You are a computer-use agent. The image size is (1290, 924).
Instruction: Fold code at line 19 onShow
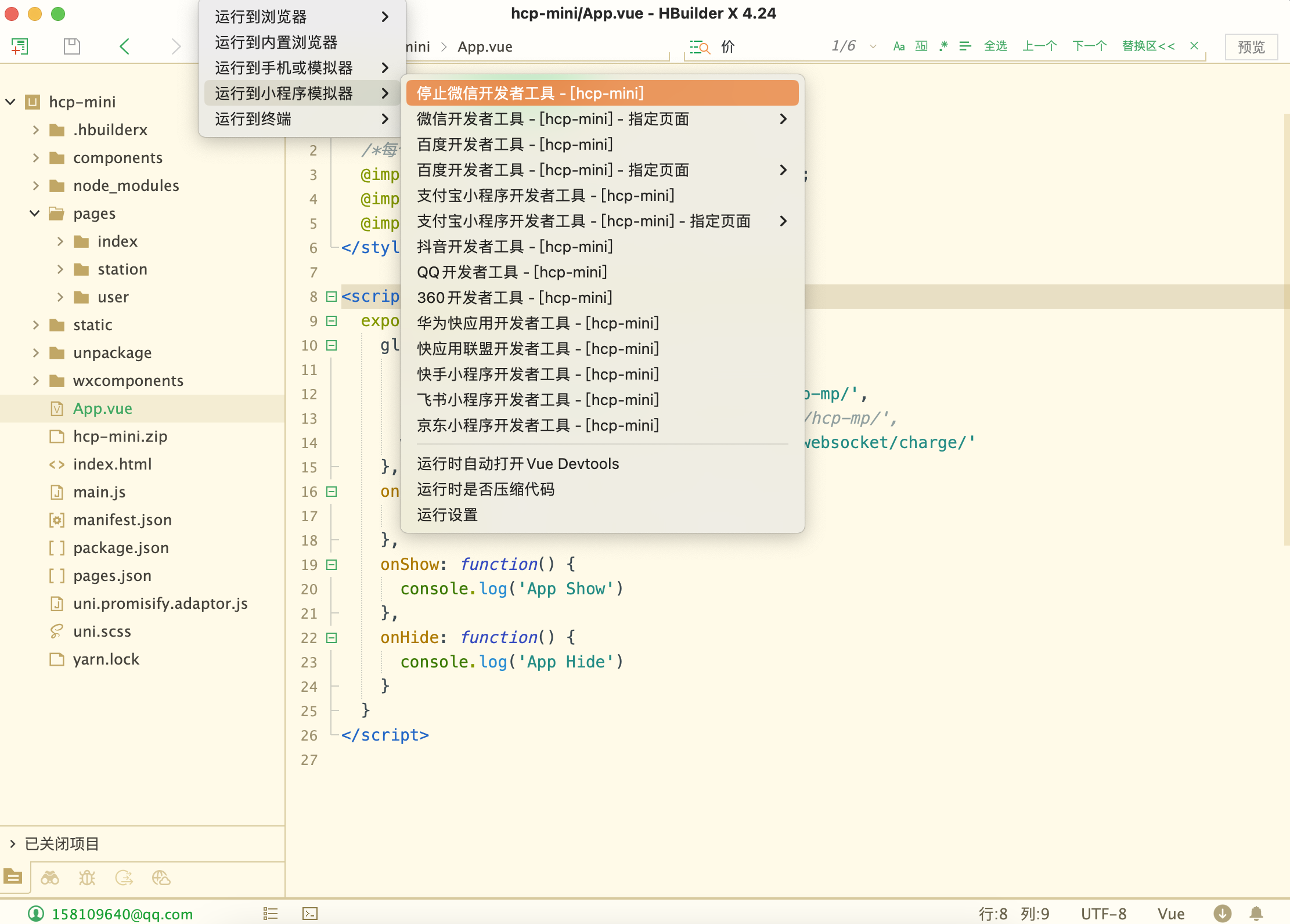click(331, 565)
